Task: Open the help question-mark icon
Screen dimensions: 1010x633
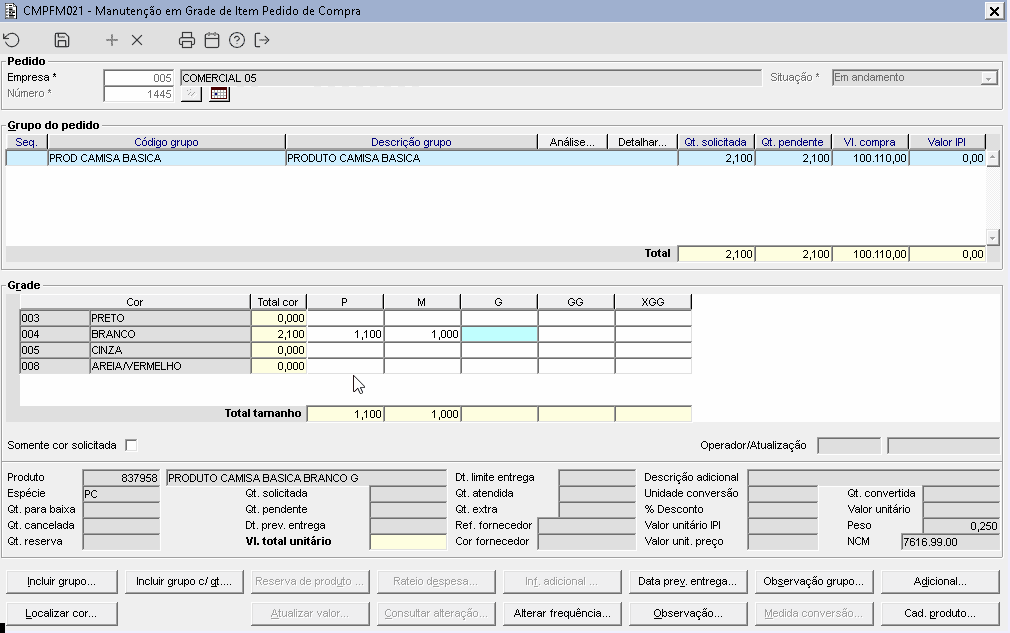Action: coord(237,40)
